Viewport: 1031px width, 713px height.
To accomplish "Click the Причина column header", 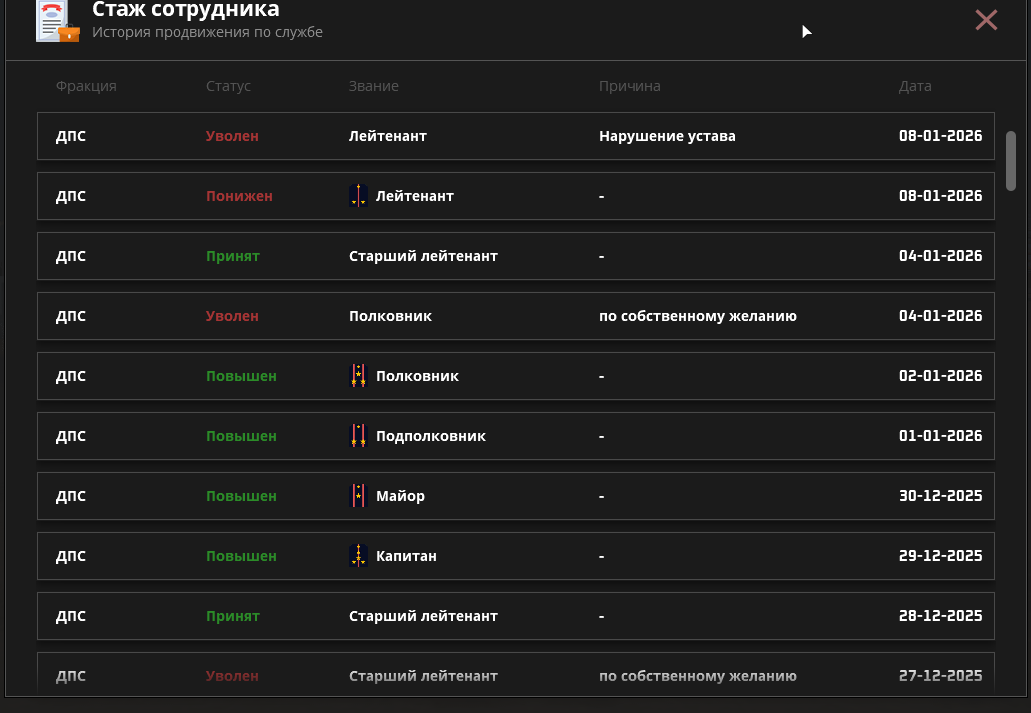I will click(629, 86).
